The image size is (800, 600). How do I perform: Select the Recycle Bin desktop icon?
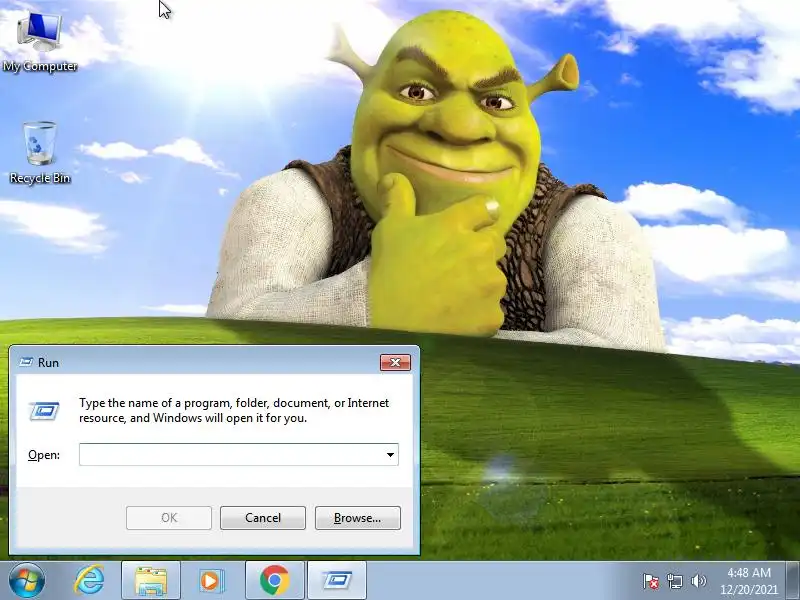pos(40,153)
